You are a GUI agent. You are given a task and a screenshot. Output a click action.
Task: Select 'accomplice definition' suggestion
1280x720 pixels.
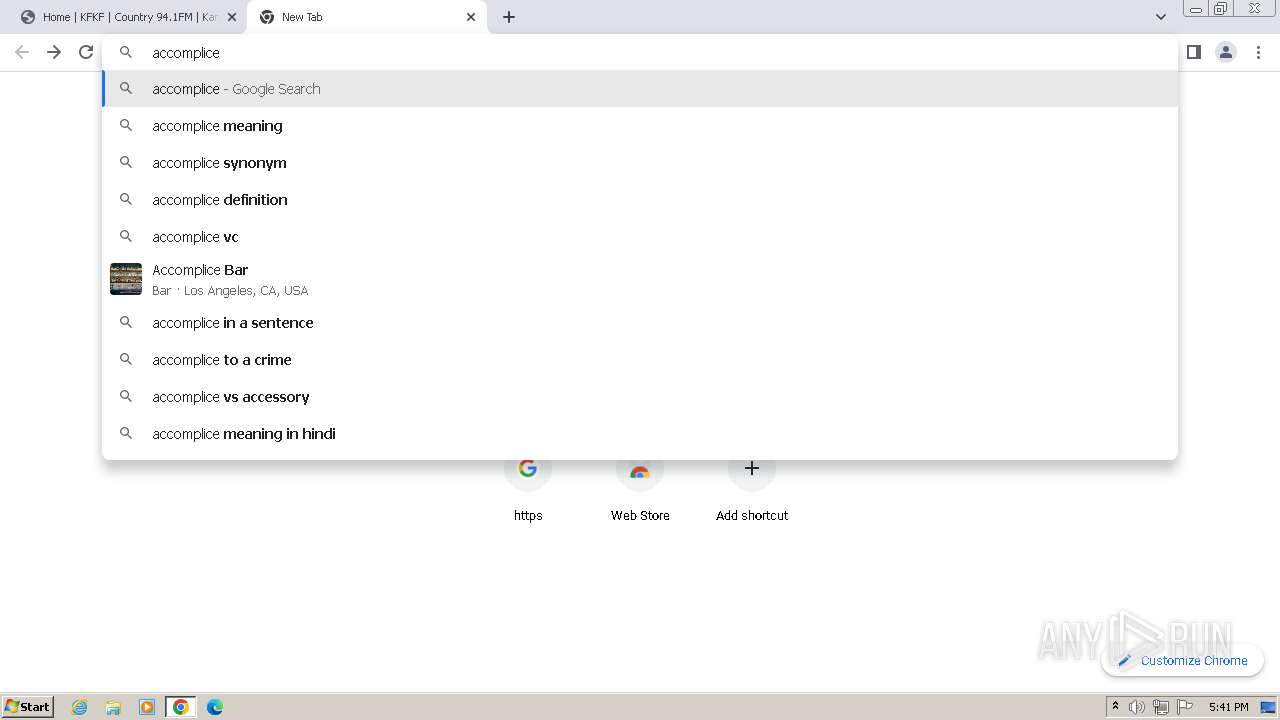pyautogui.click(x=640, y=199)
